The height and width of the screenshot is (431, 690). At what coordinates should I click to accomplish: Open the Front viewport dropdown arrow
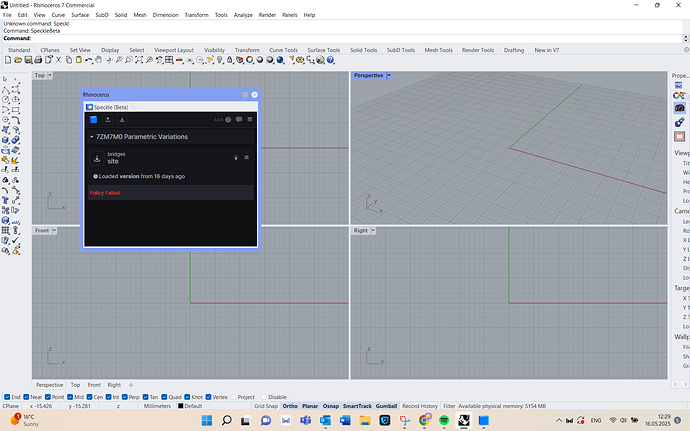[55, 230]
